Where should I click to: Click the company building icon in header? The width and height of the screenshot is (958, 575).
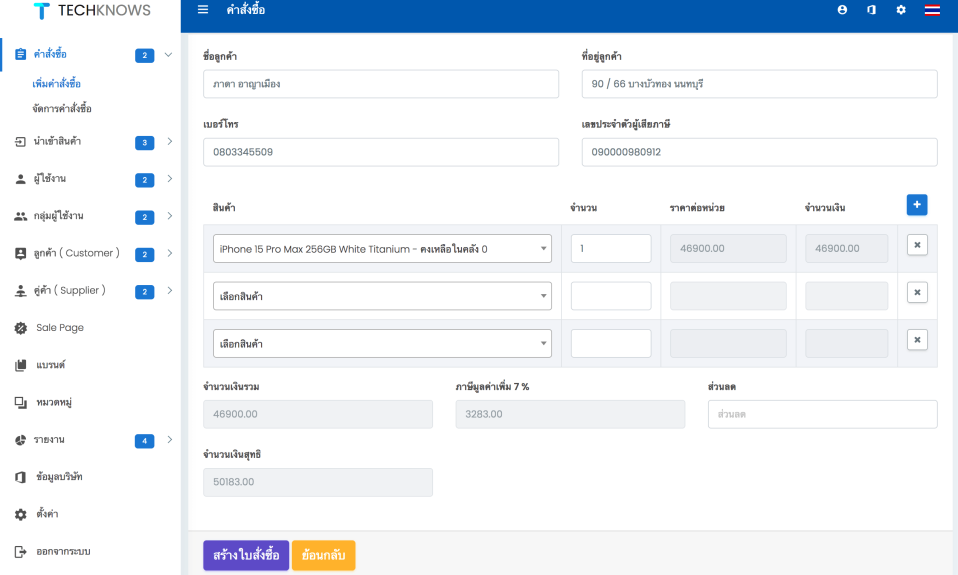[x=871, y=10]
